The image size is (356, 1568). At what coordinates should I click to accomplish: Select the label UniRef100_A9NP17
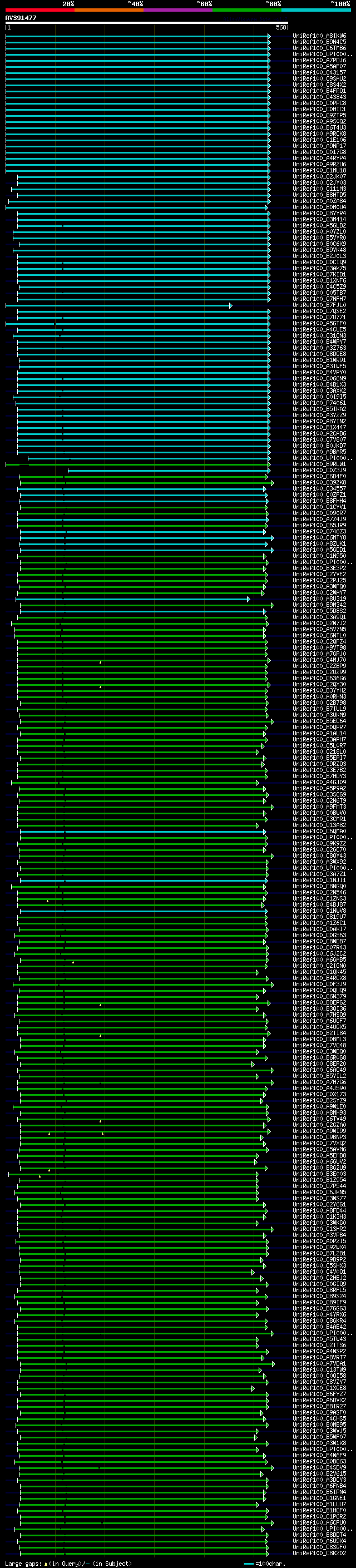tap(319, 146)
